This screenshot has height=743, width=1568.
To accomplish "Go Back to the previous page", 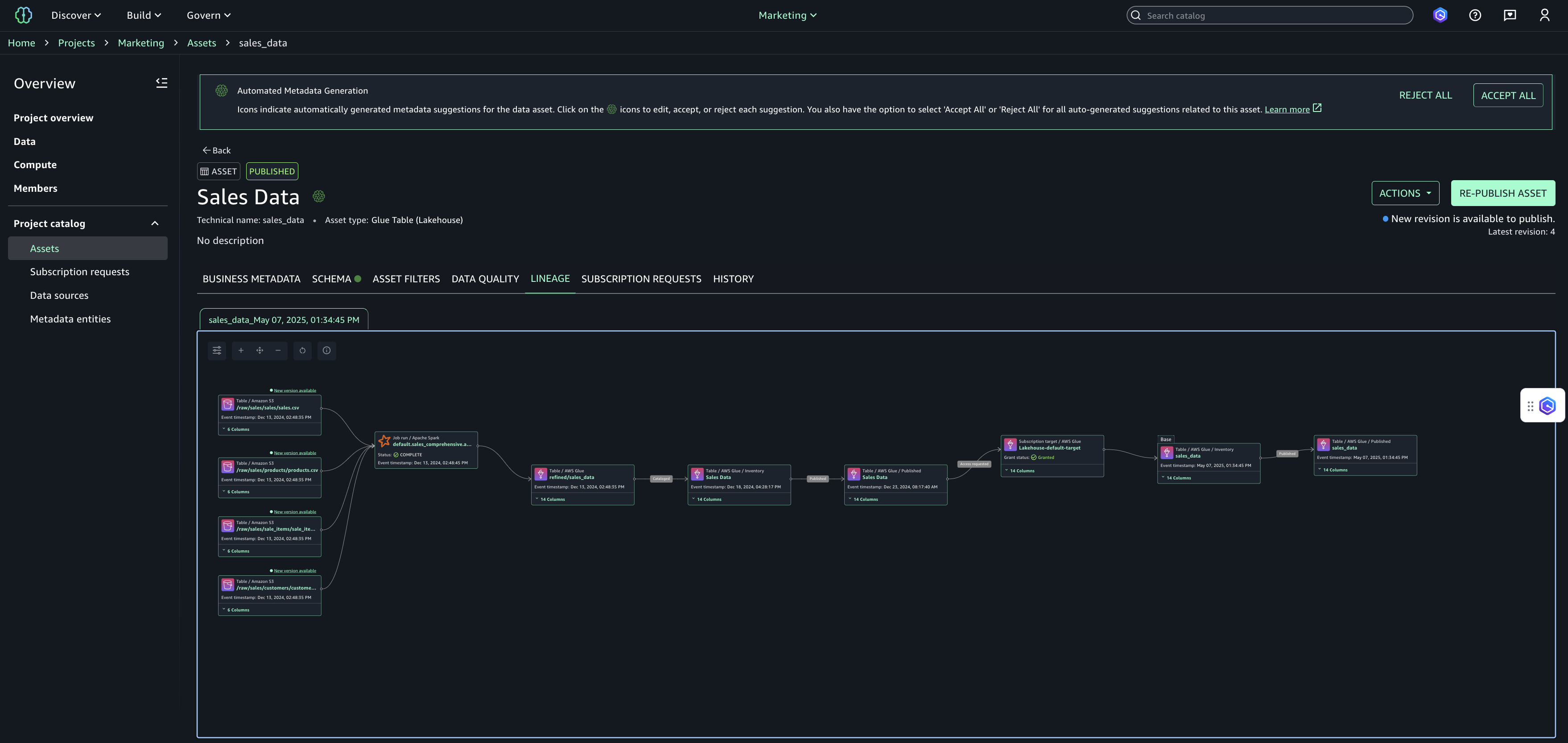I will click(217, 150).
